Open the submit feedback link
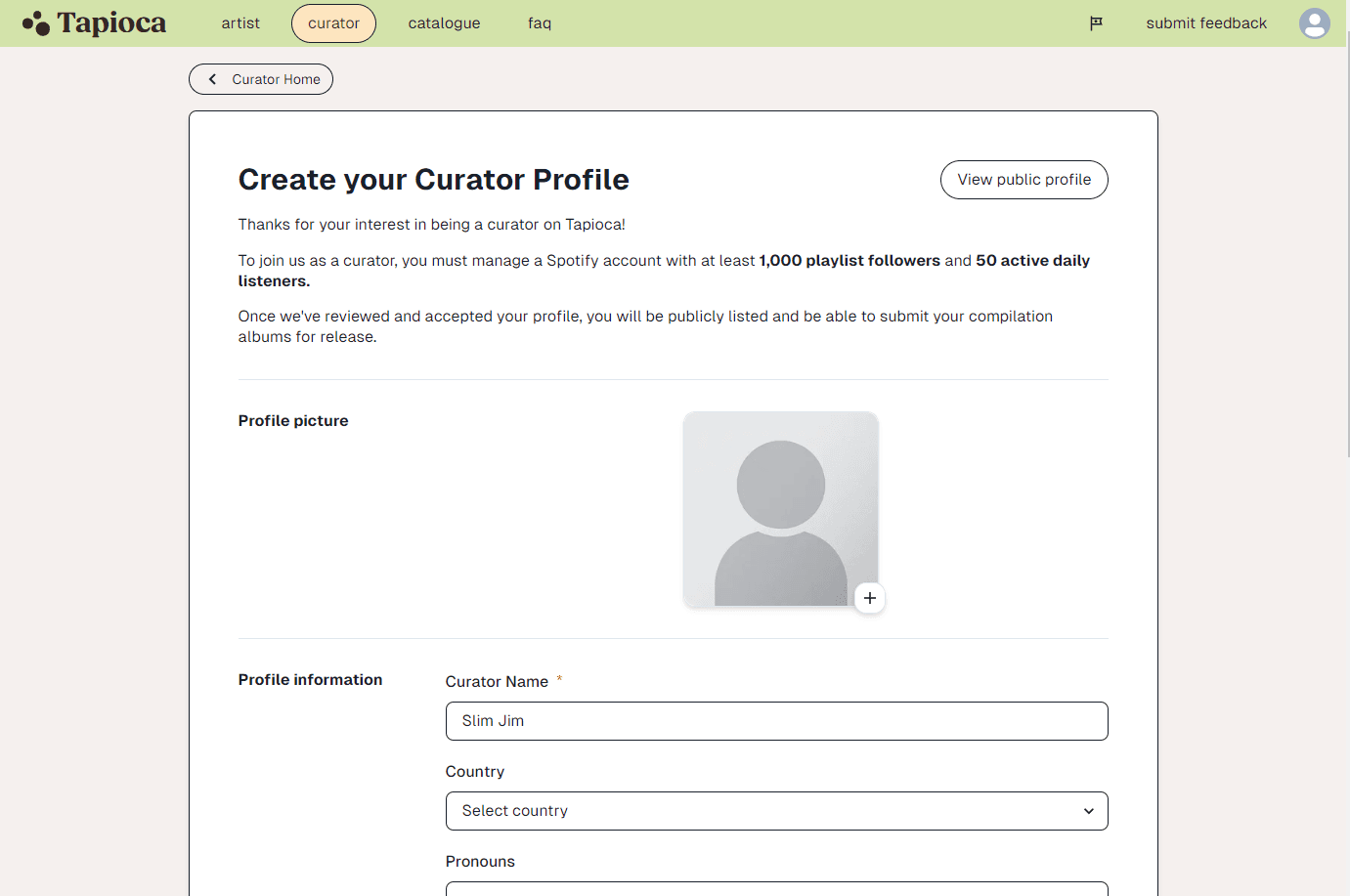Screen dimensions: 1350x896 click(1206, 23)
